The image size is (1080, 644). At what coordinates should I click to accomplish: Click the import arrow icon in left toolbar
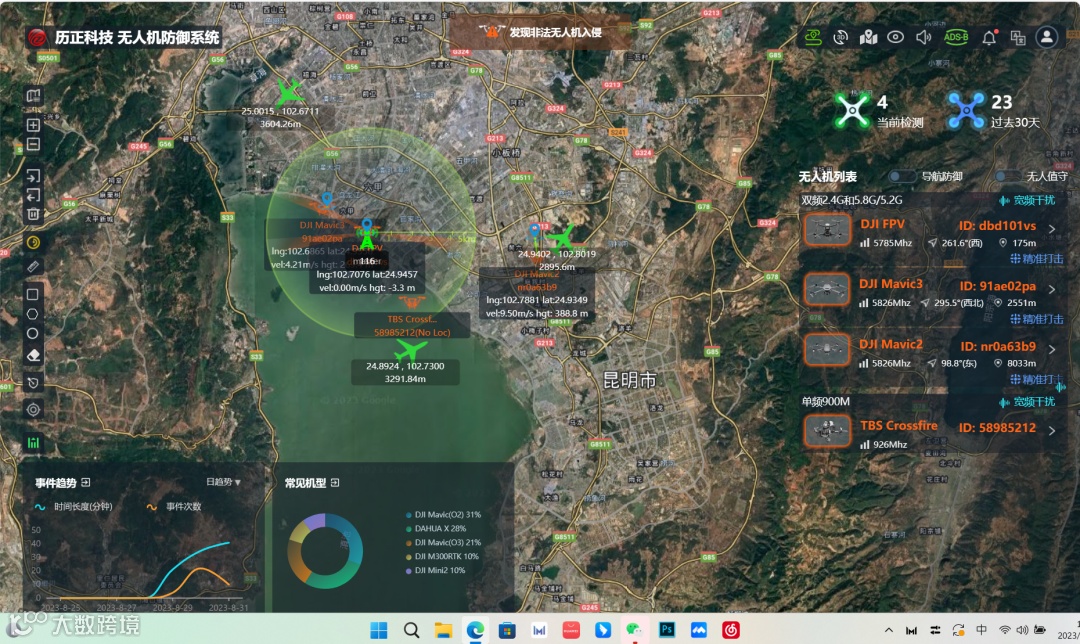click(33, 176)
